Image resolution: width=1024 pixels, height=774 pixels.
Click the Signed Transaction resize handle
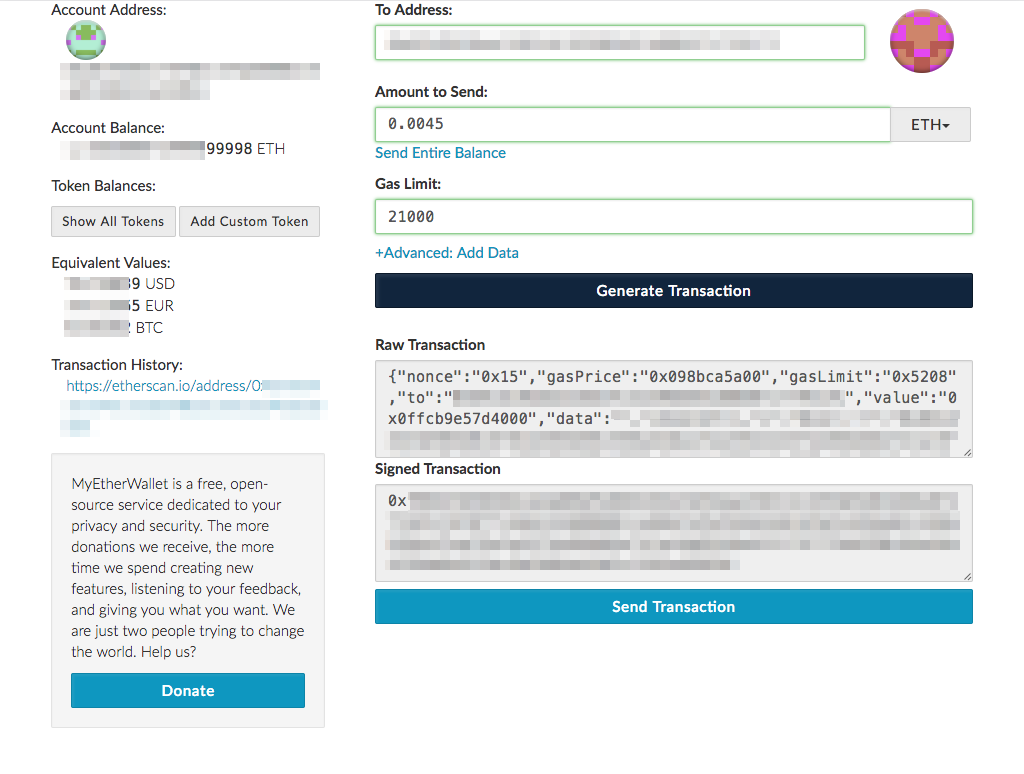coord(967,577)
